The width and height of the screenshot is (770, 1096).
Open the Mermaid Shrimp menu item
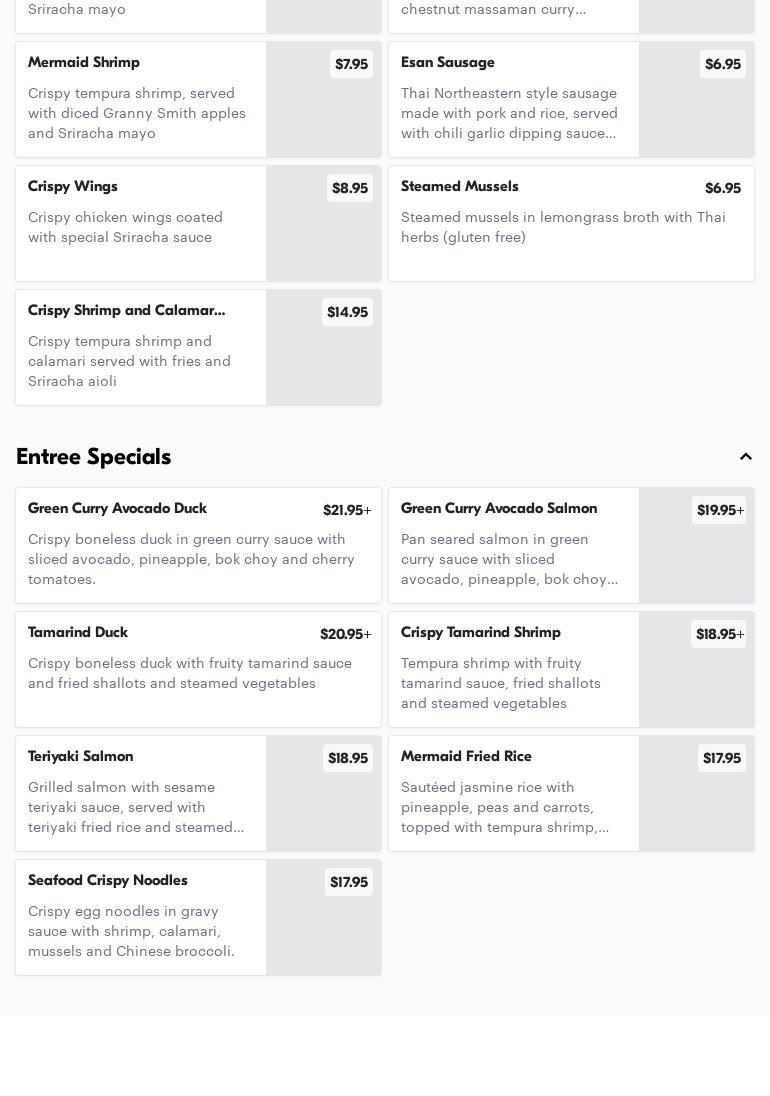tap(140, 100)
